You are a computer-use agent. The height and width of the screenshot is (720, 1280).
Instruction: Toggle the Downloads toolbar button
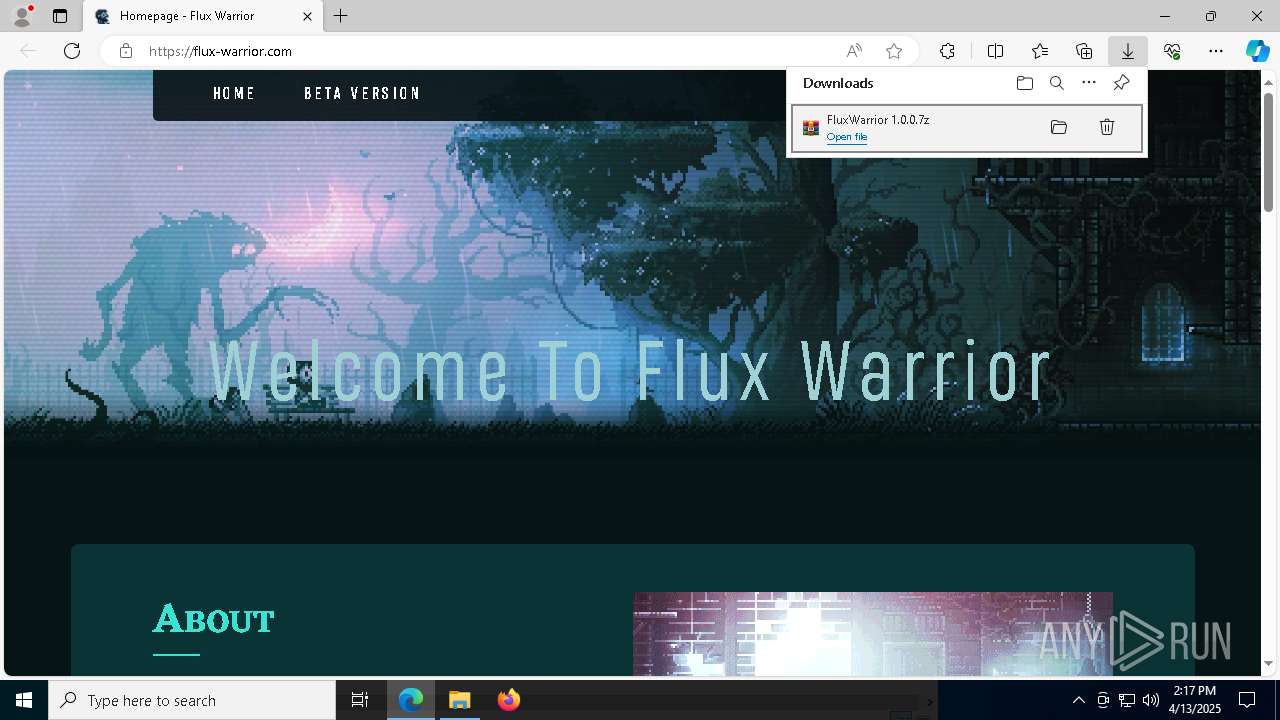pyautogui.click(x=1128, y=51)
